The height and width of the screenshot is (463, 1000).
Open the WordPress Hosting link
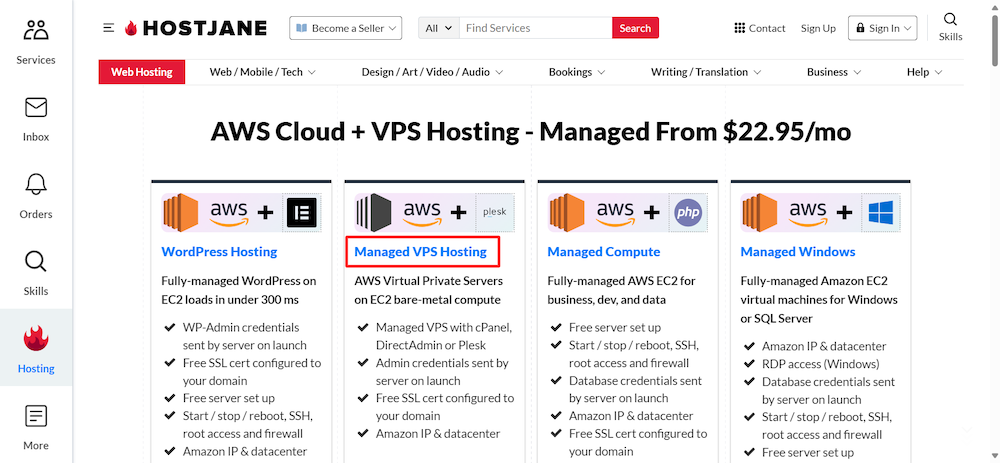pos(219,252)
